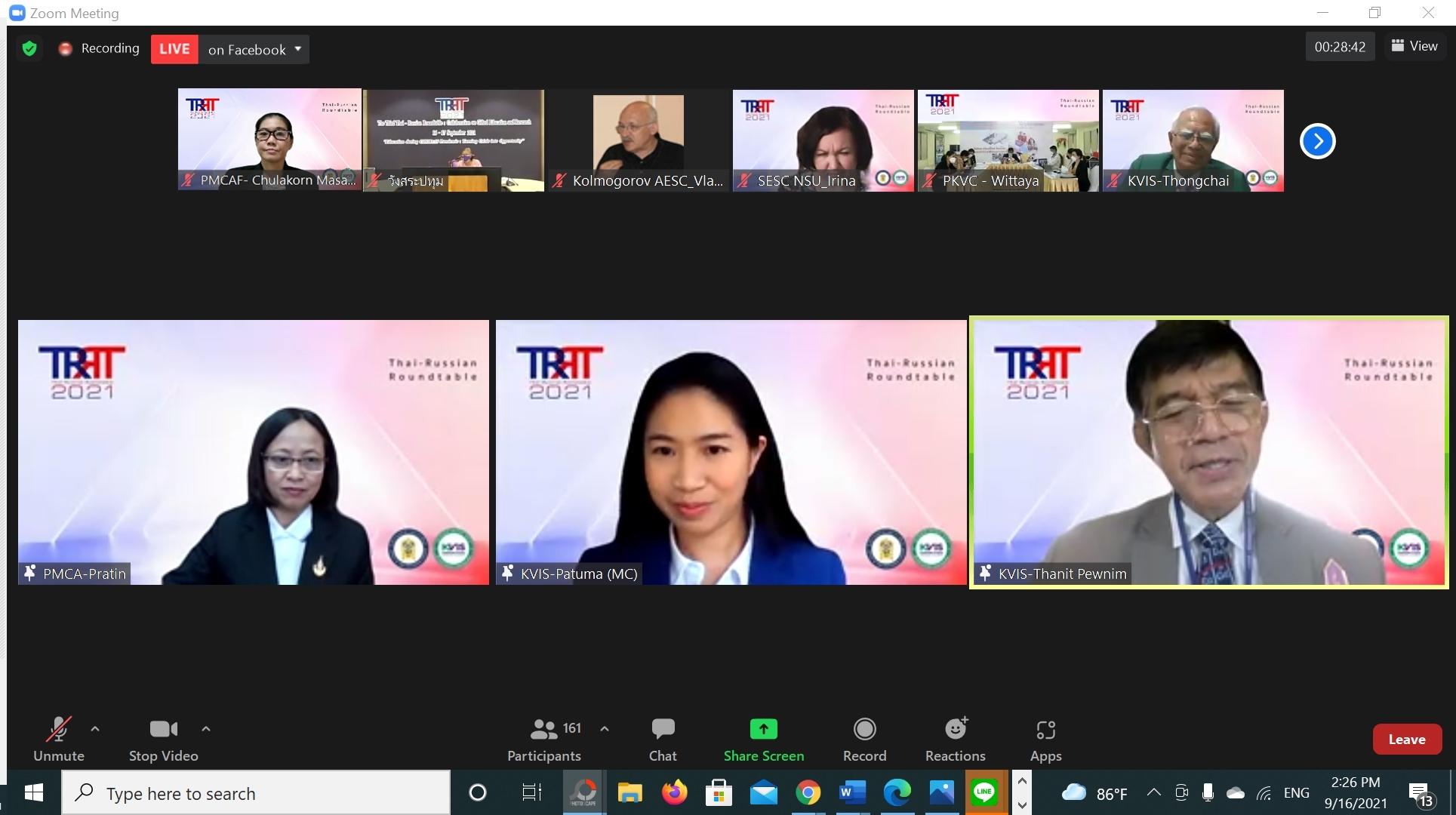Open OneDrive cloud icon in tray

click(x=1236, y=793)
